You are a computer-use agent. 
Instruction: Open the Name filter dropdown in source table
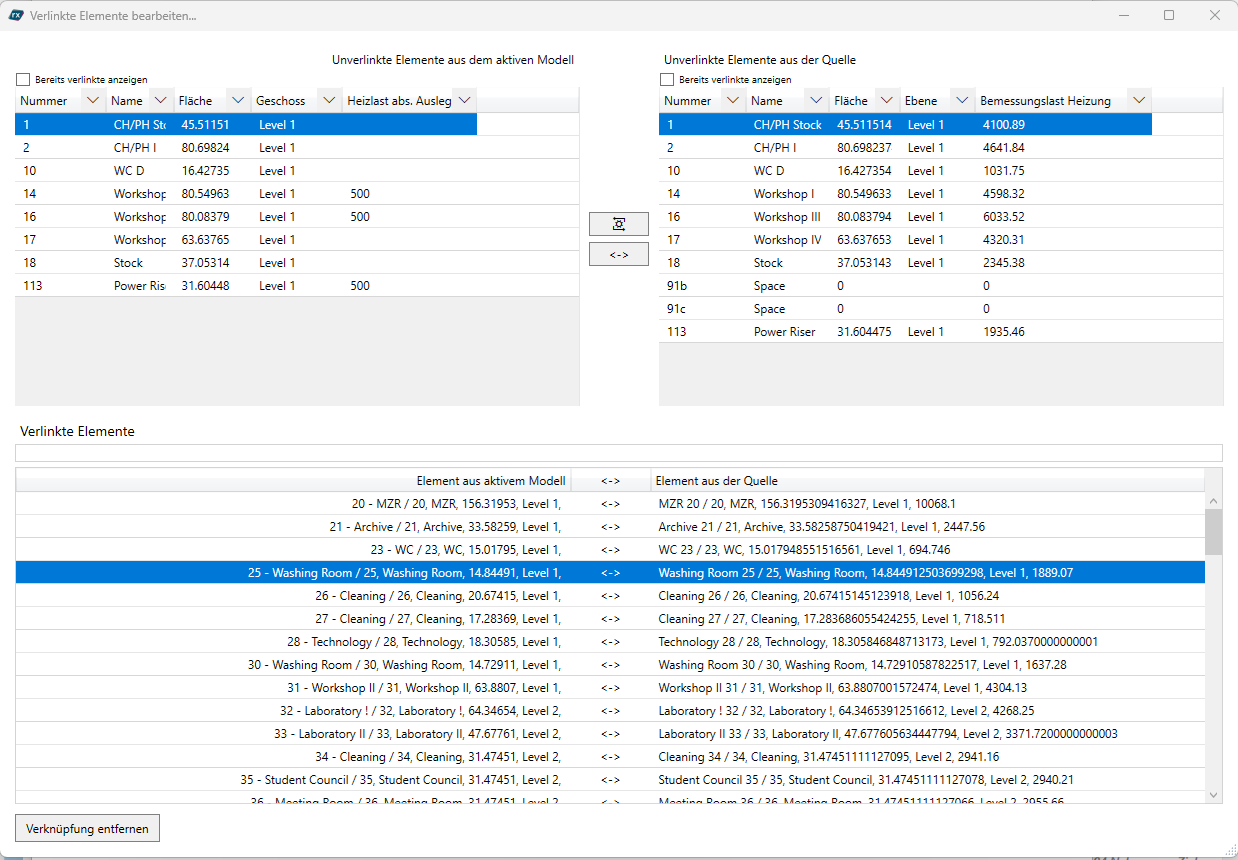(817, 101)
